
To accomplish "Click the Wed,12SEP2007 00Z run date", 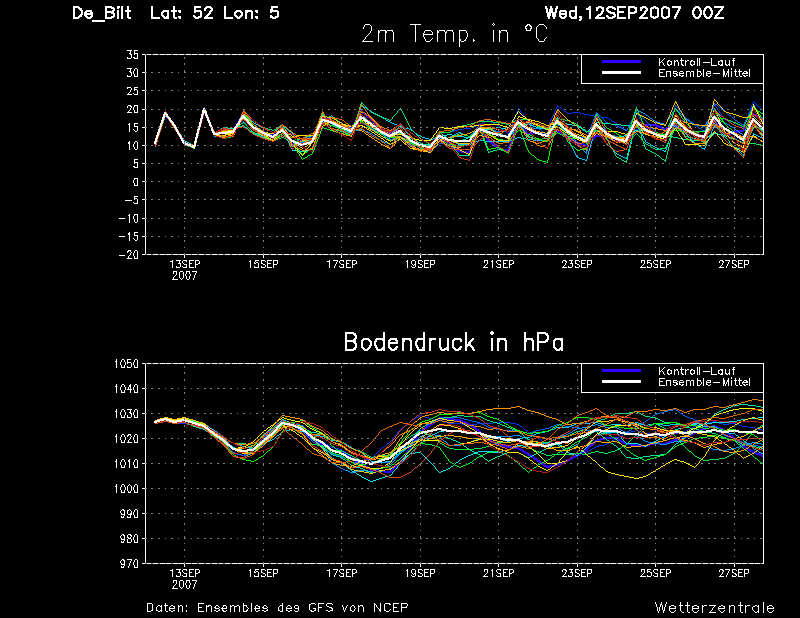I will [x=634, y=13].
